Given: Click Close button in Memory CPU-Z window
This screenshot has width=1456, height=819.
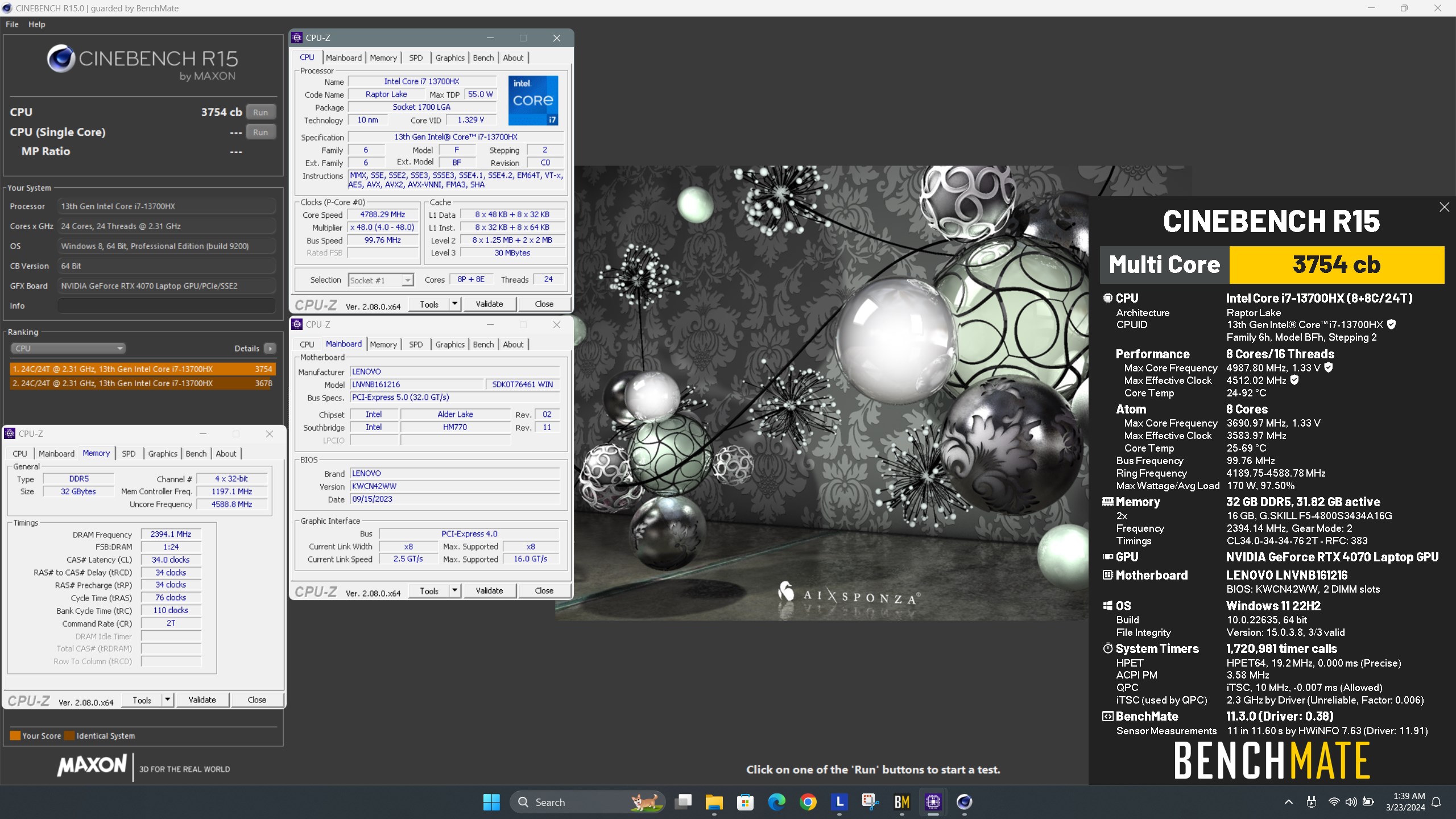Looking at the screenshot, I should click(257, 700).
